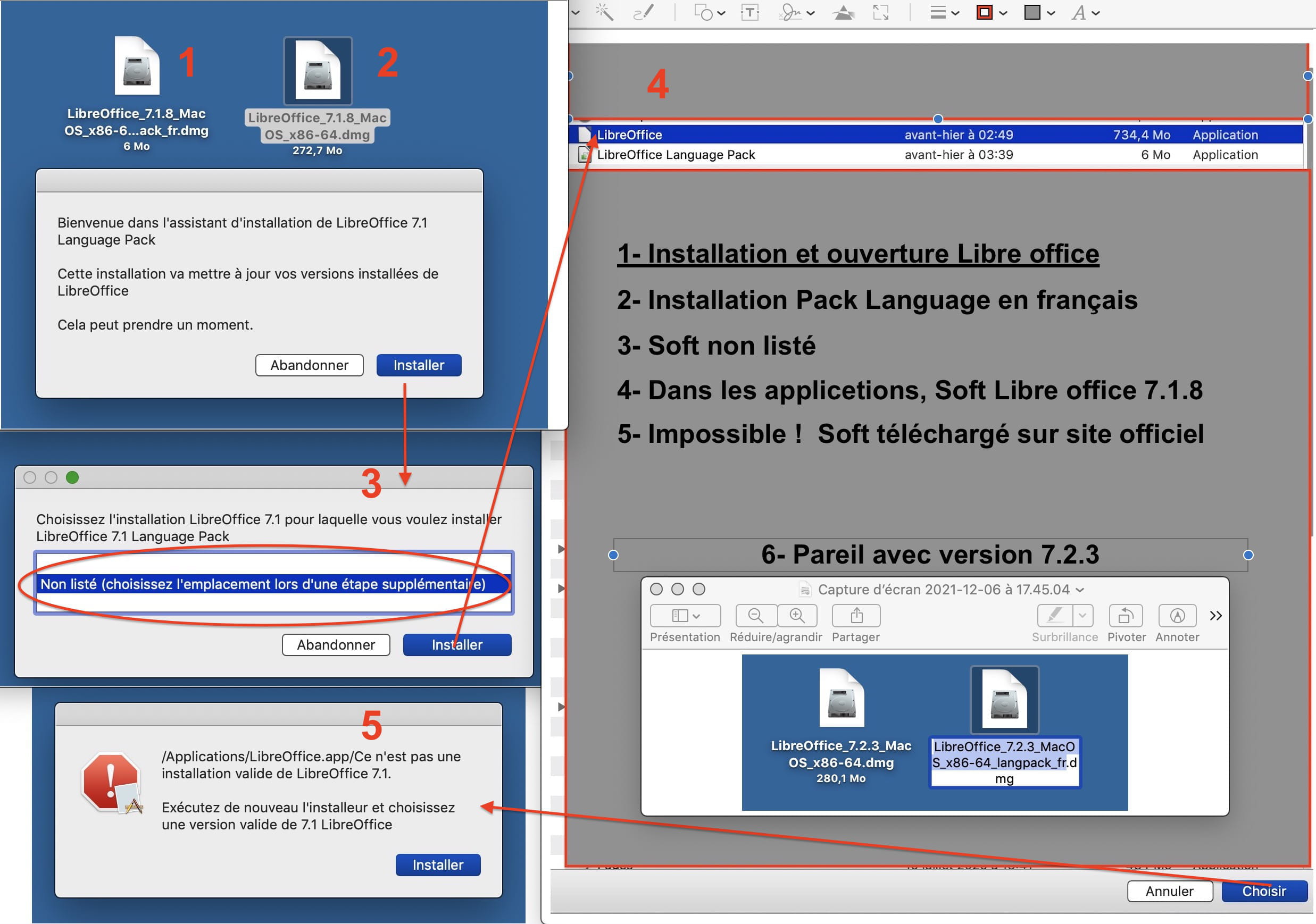Click the '1- Installation et ouverture Libre office' heading

pos(858,254)
